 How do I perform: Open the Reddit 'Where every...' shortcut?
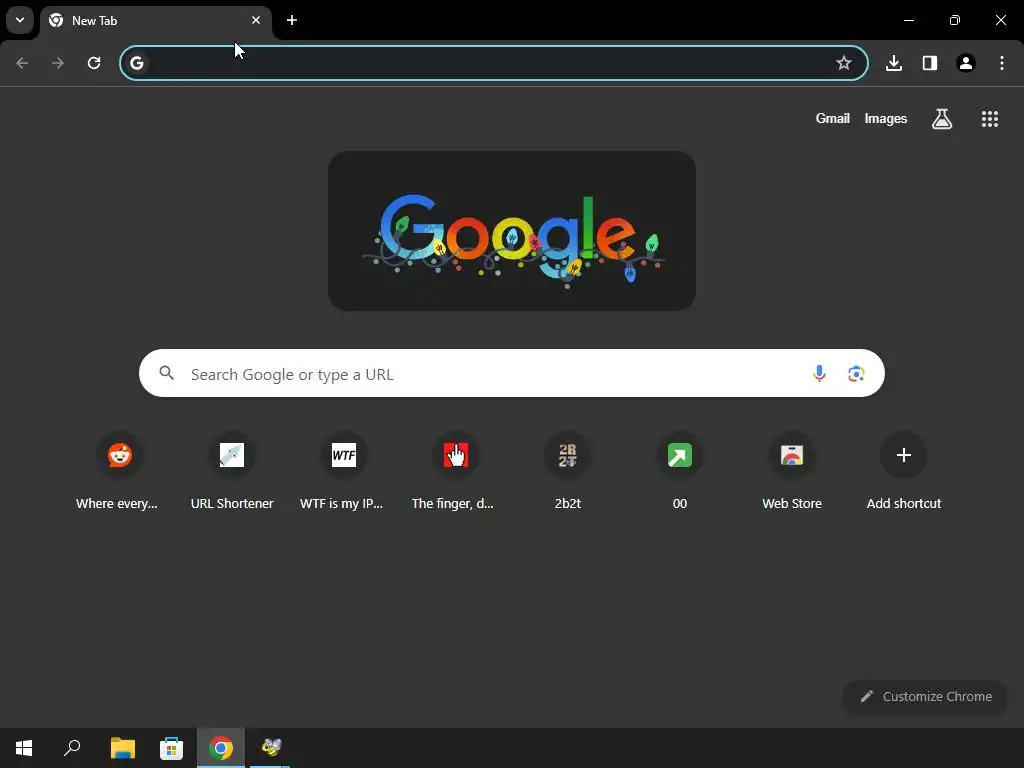(120, 472)
